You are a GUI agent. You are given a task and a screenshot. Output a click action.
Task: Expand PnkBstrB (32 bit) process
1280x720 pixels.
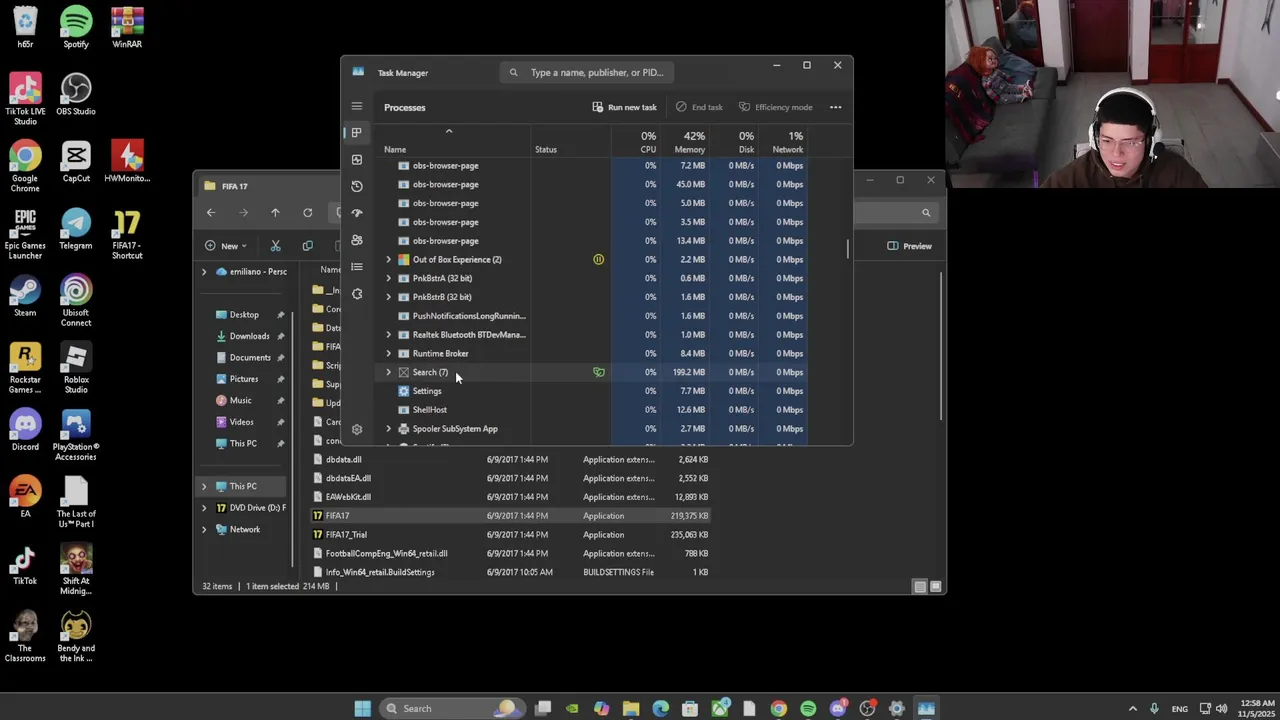[388, 297]
